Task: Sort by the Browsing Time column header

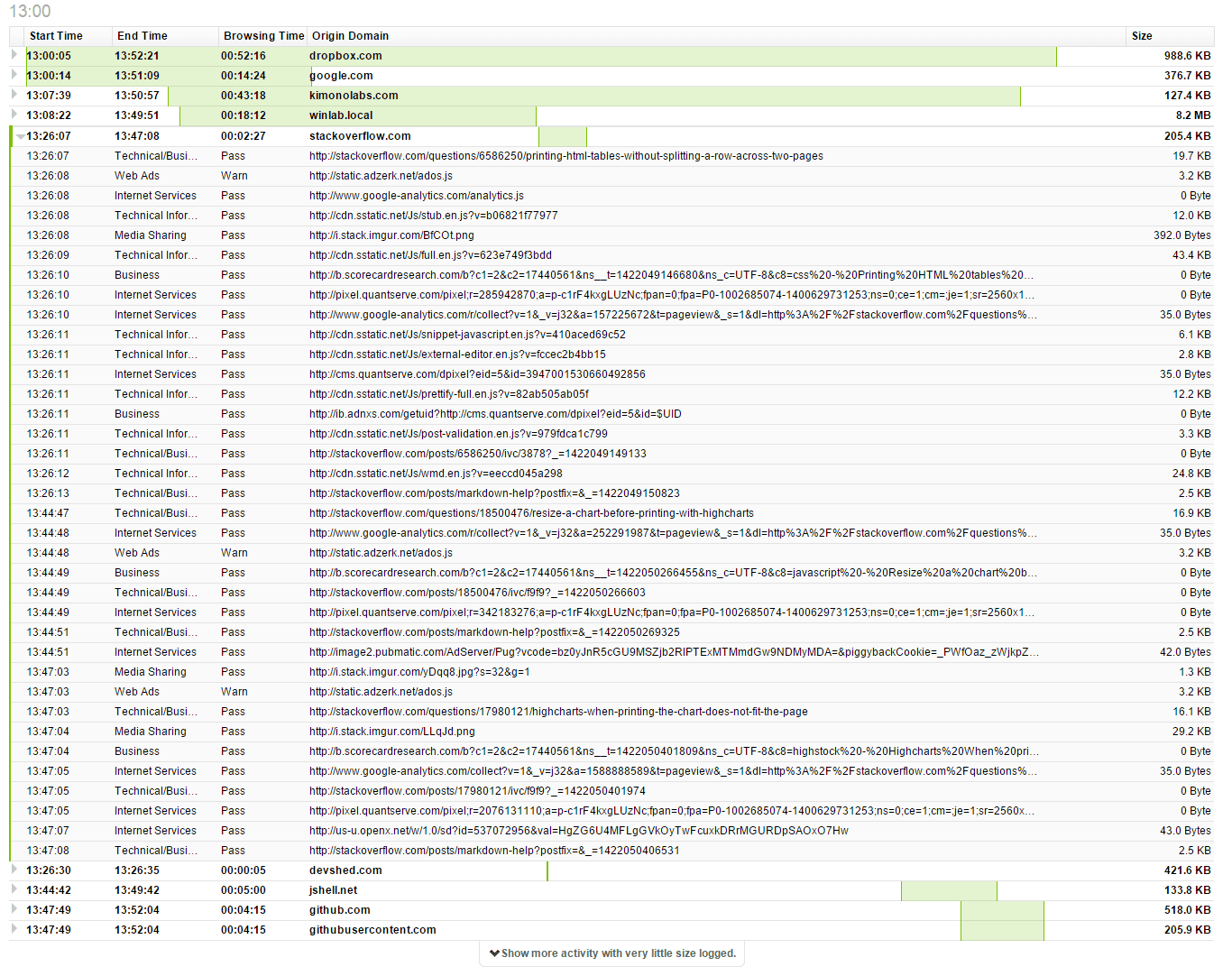Action: click(x=264, y=36)
